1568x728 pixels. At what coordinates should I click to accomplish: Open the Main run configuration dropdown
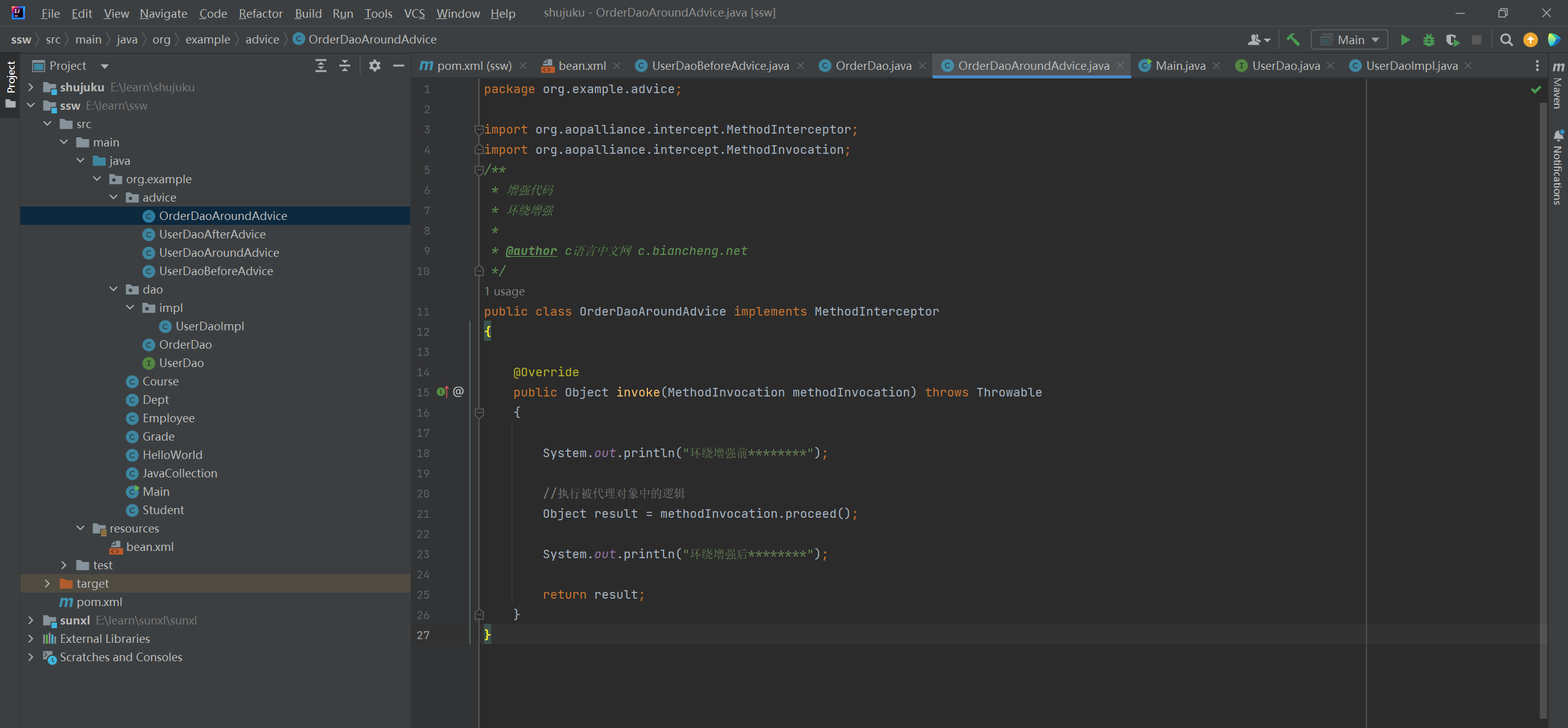[1350, 40]
